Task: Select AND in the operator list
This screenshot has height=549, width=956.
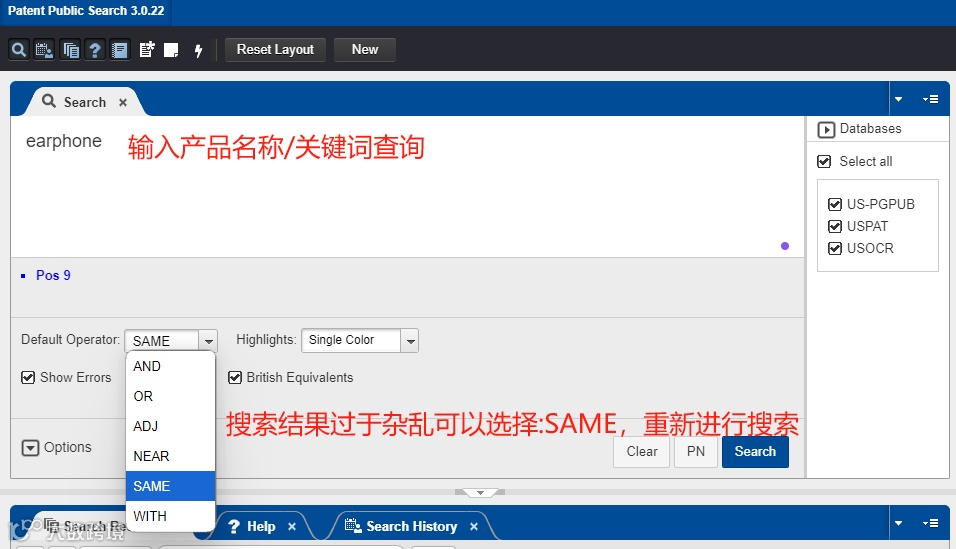Action: [x=171, y=366]
